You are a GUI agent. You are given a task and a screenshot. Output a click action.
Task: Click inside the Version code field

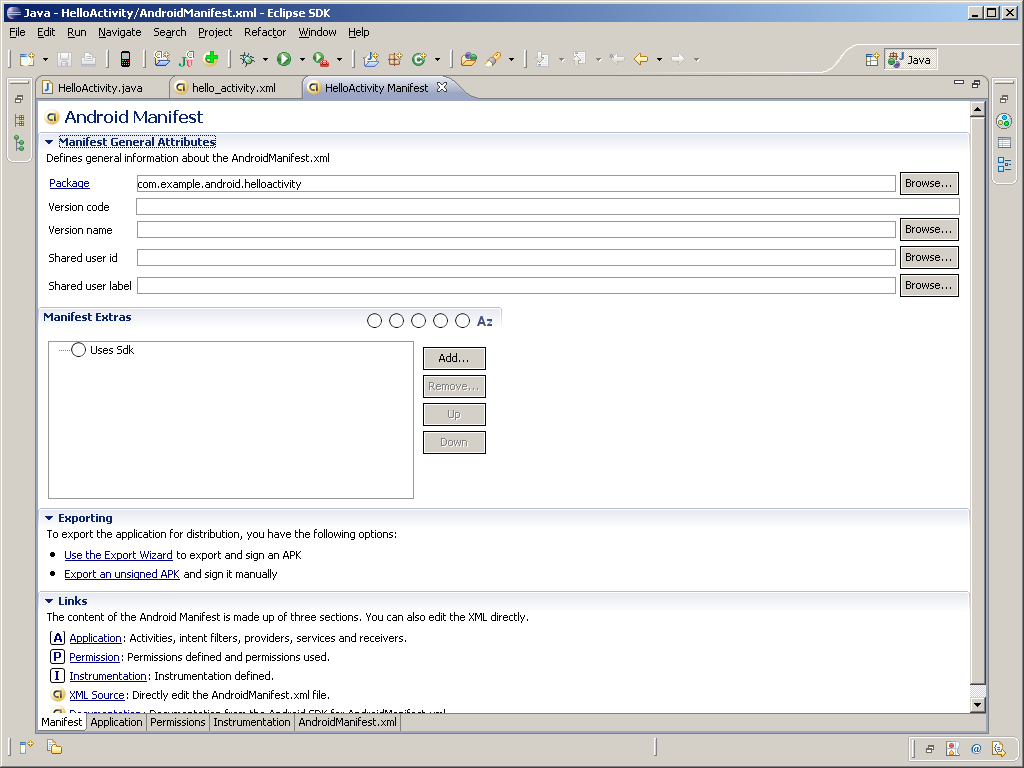point(547,207)
